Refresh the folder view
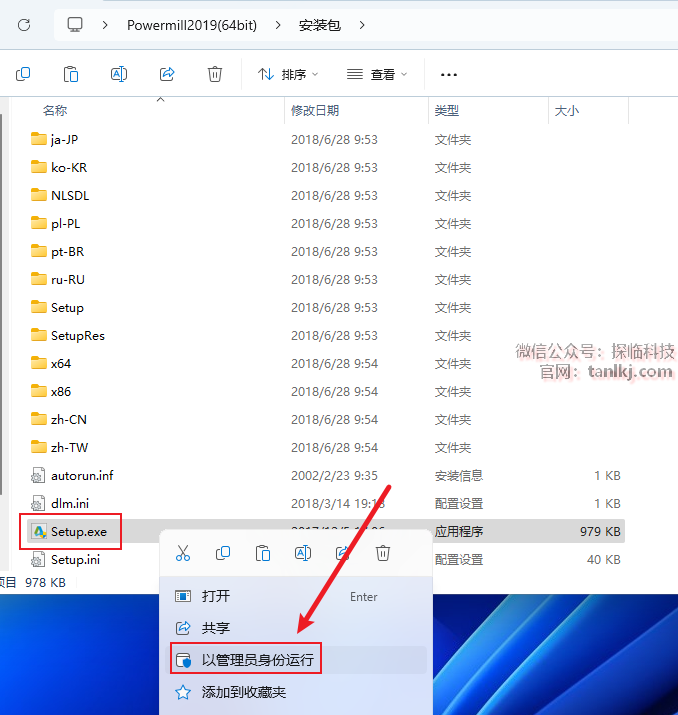The height and width of the screenshot is (715, 678). click(24, 25)
